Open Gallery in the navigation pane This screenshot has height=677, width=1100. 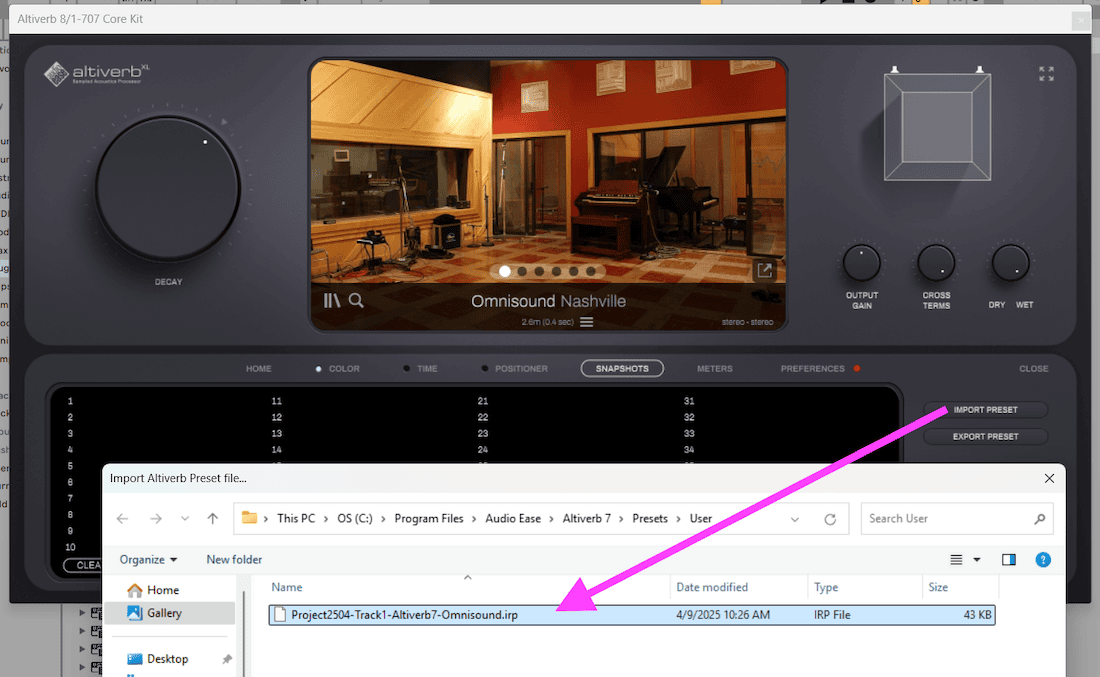[x=170, y=613]
